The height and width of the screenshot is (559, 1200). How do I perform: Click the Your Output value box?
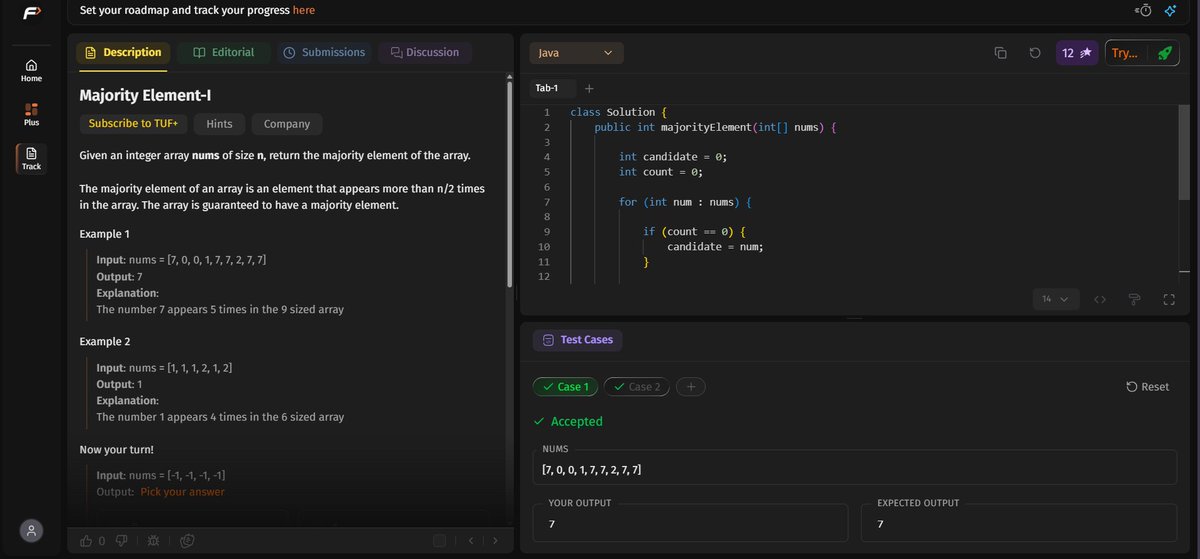tap(690, 523)
